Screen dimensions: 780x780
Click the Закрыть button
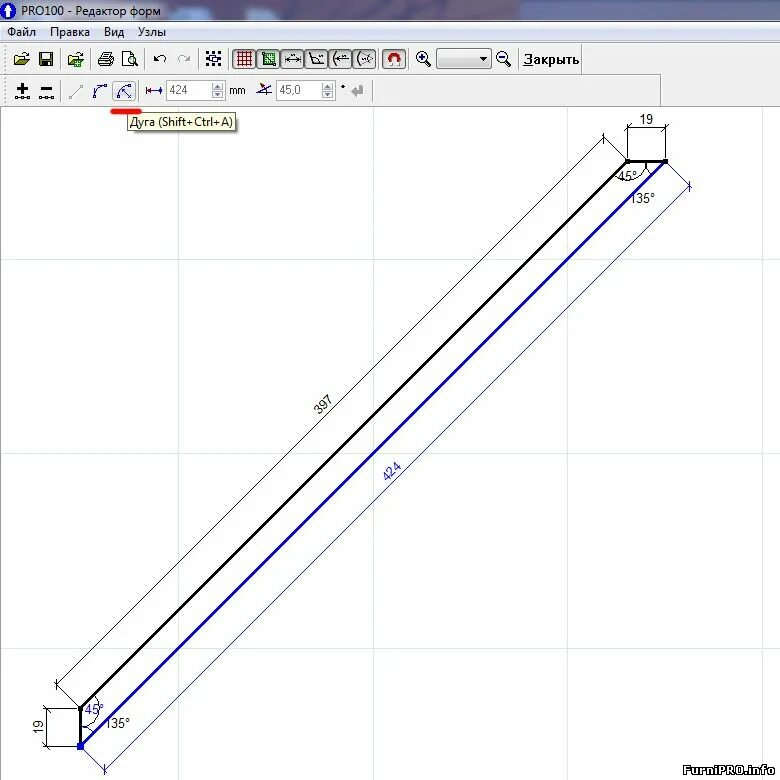551,60
